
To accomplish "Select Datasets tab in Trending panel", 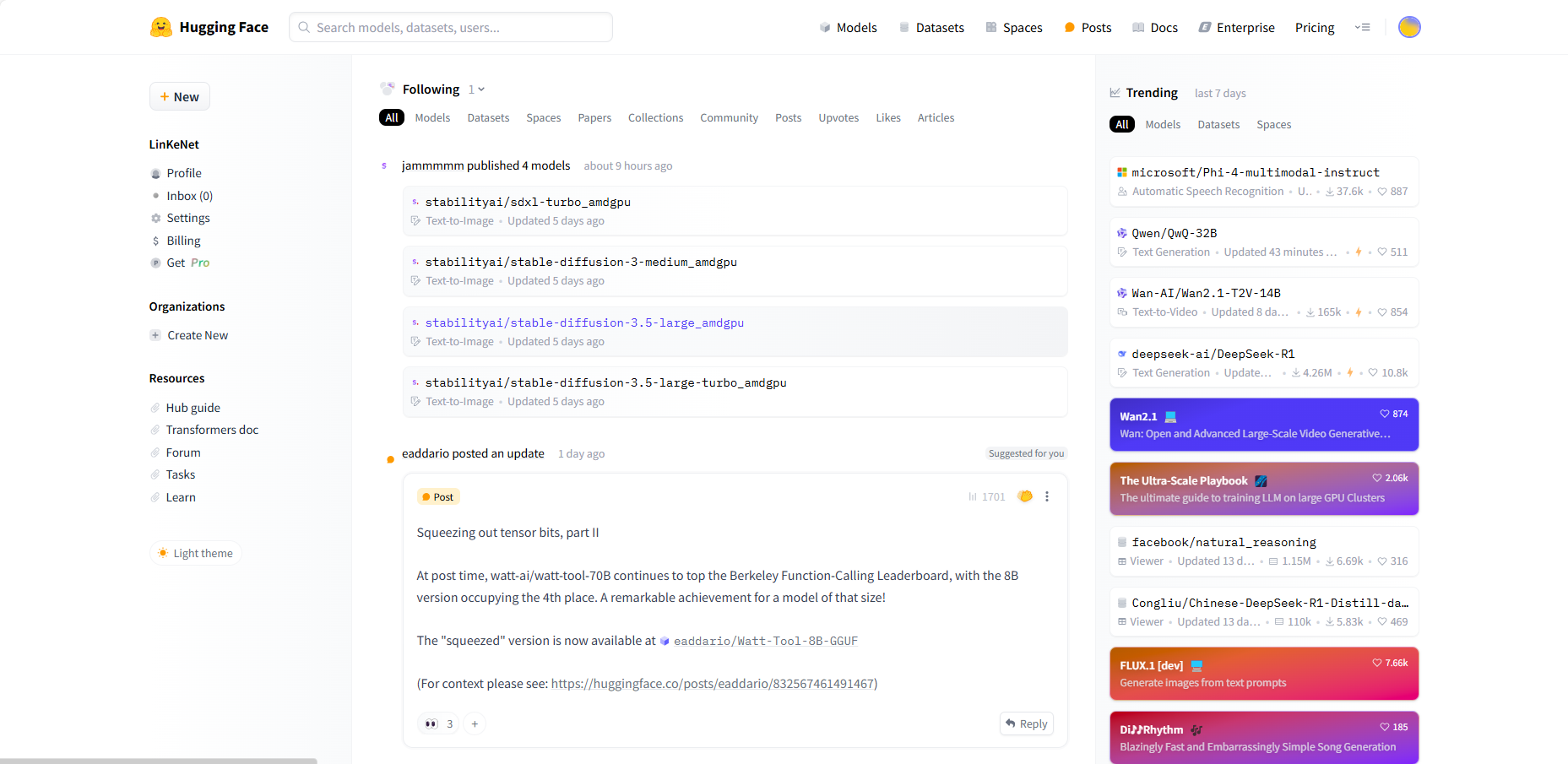I will point(1218,124).
